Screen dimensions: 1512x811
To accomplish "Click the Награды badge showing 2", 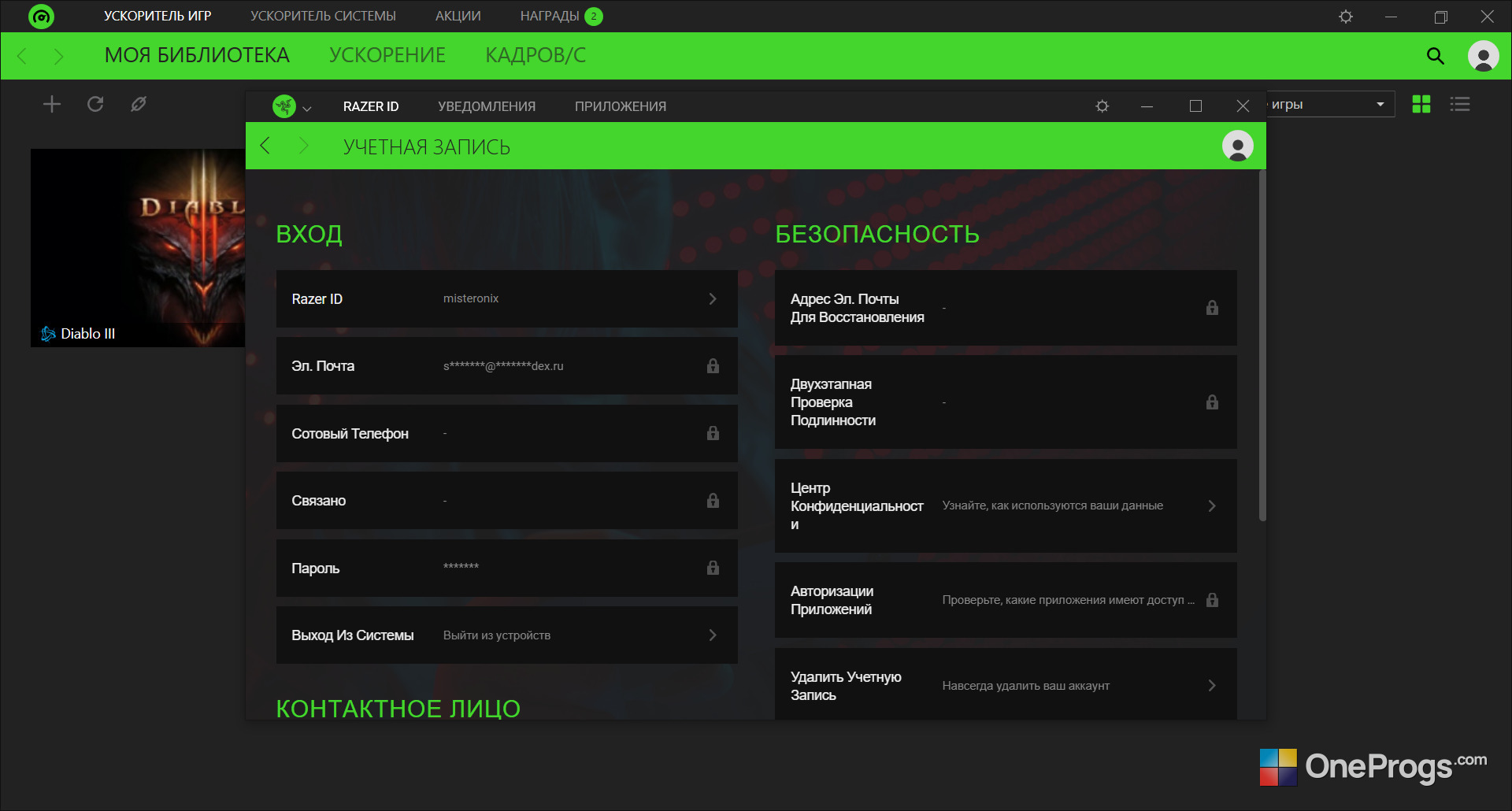I will pos(594,17).
